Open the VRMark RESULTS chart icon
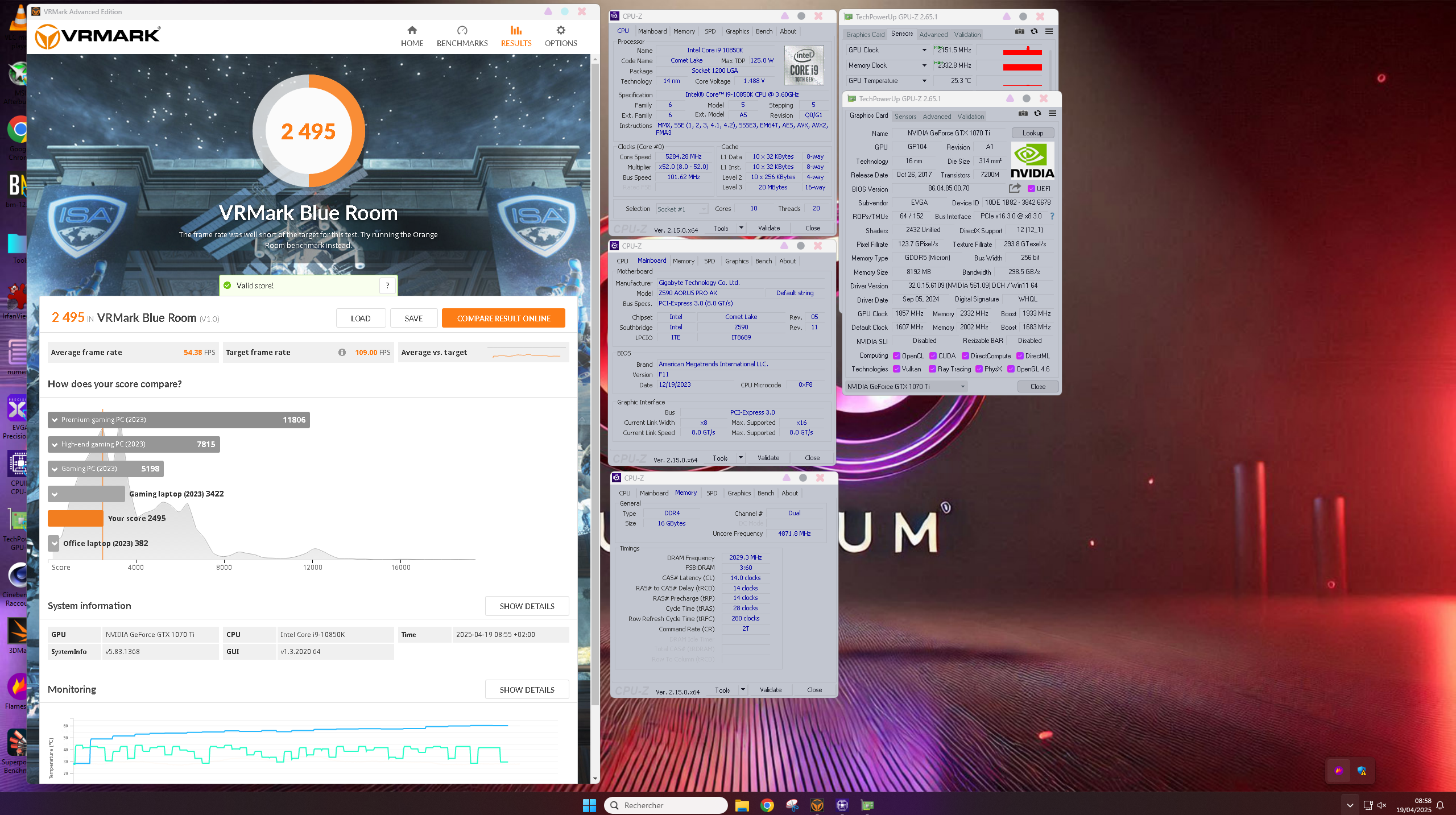 [x=516, y=30]
